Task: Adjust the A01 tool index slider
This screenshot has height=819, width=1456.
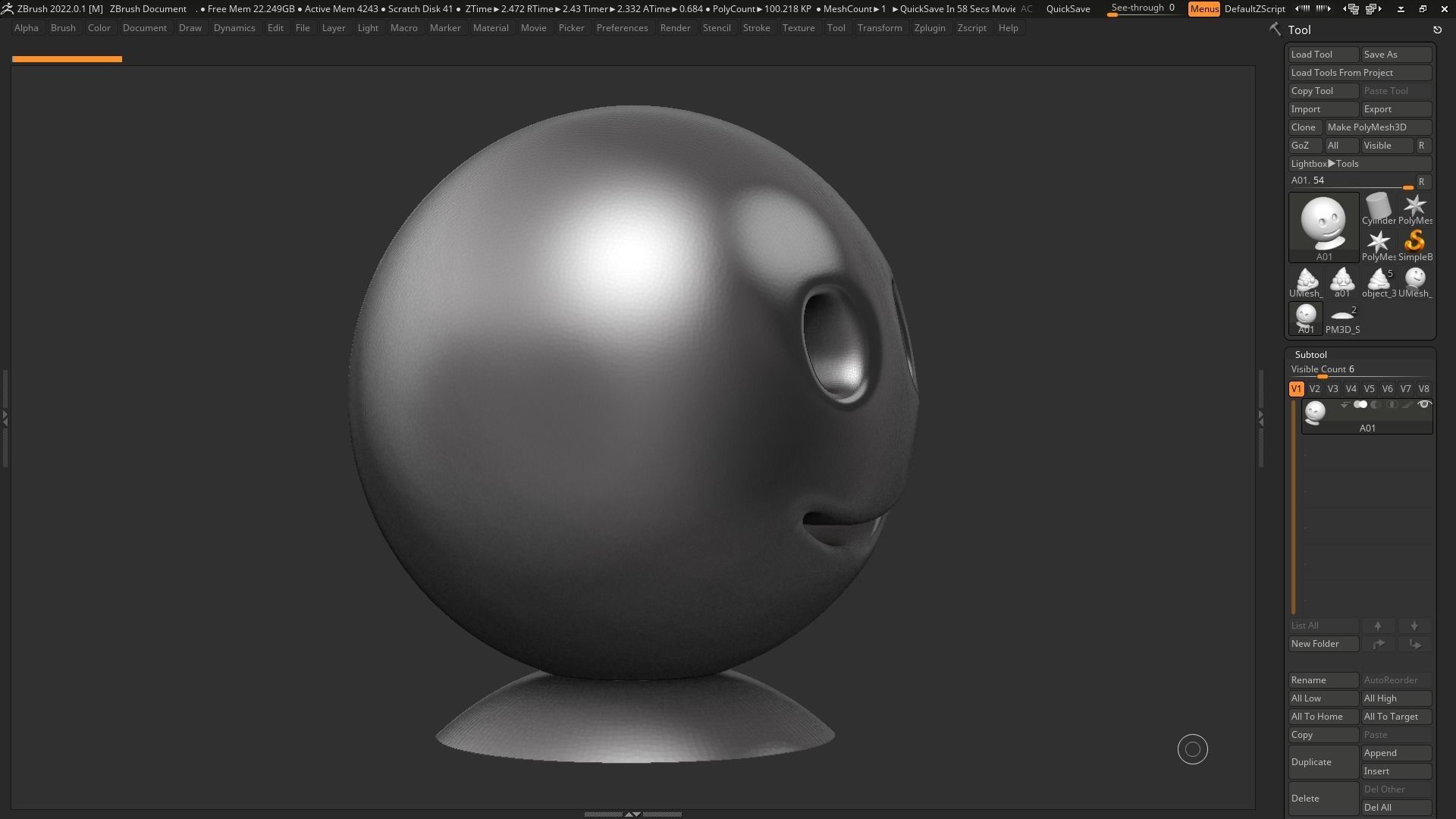Action: [x=1351, y=181]
